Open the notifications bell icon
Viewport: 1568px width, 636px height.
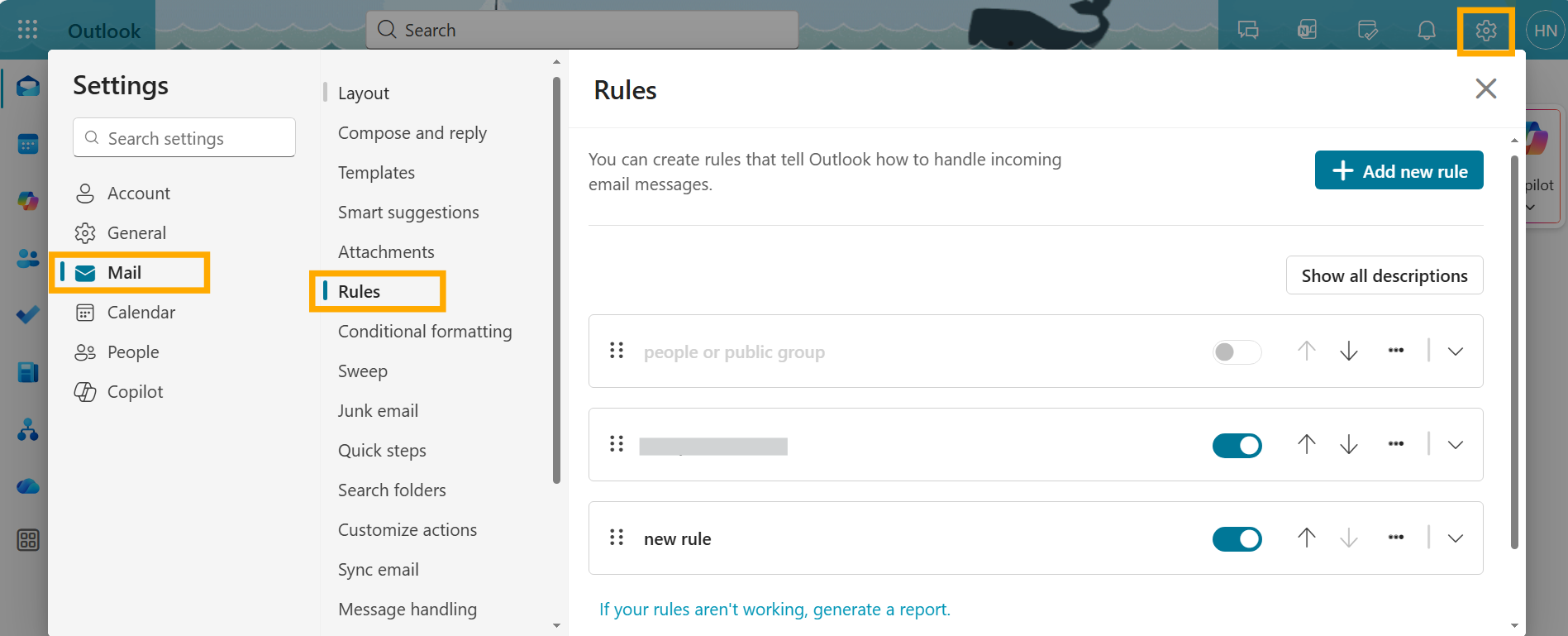(x=1427, y=31)
